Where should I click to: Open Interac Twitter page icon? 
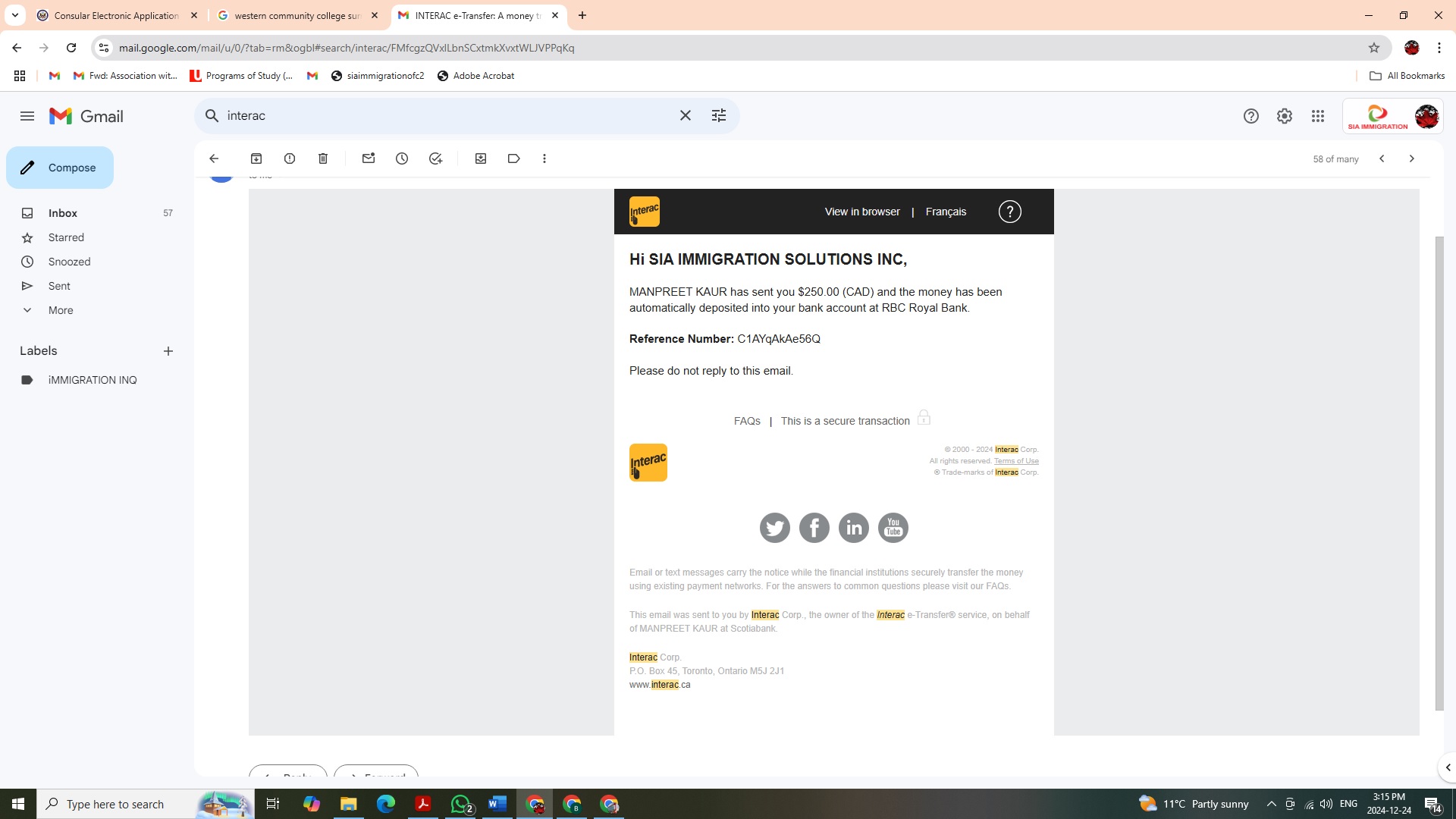click(x=775, y=528)
